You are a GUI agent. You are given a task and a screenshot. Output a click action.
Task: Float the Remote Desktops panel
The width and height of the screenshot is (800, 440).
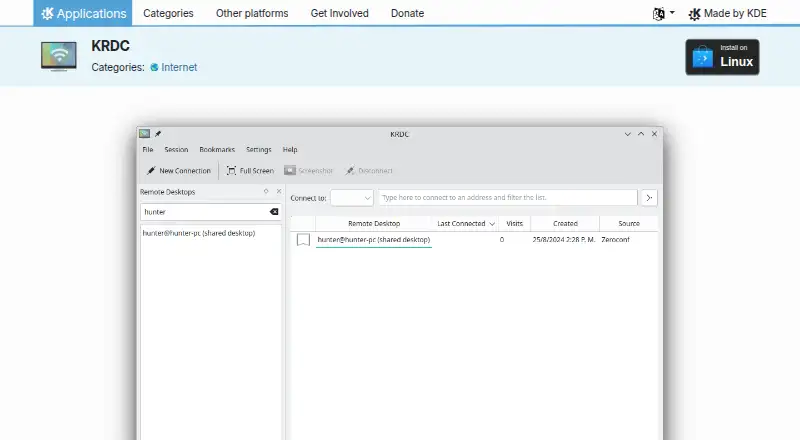[x=266, y=191]
